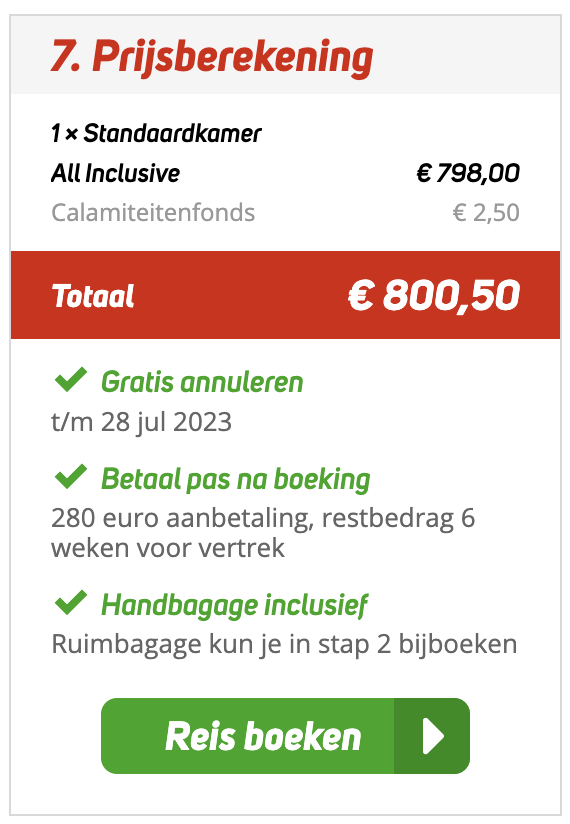570x824 pixels.
Task: Click the 7. Prijsberekening section title
Action: [x=212, y=57]
